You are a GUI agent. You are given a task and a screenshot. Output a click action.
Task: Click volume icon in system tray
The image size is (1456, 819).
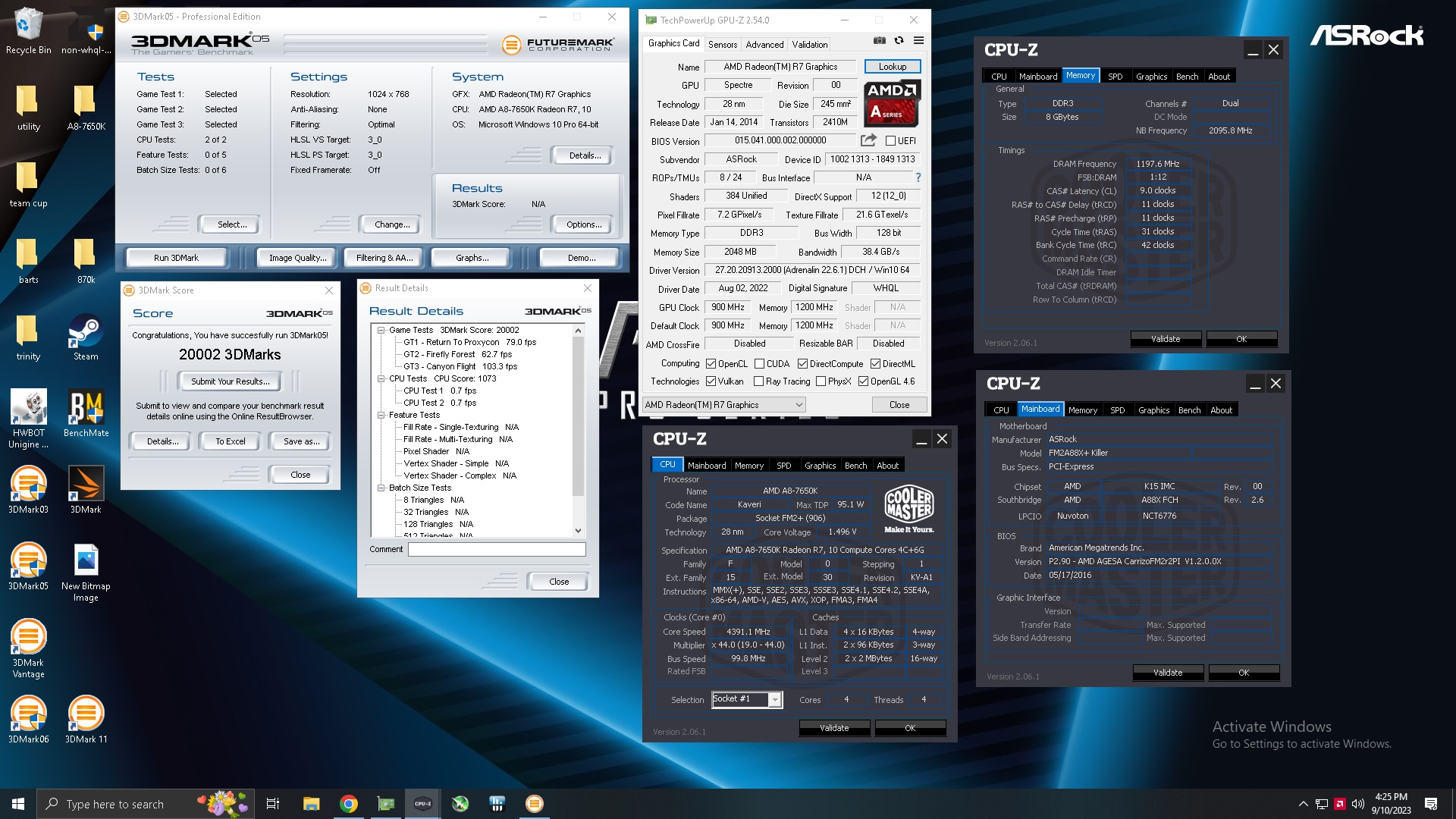point(1358,804)
